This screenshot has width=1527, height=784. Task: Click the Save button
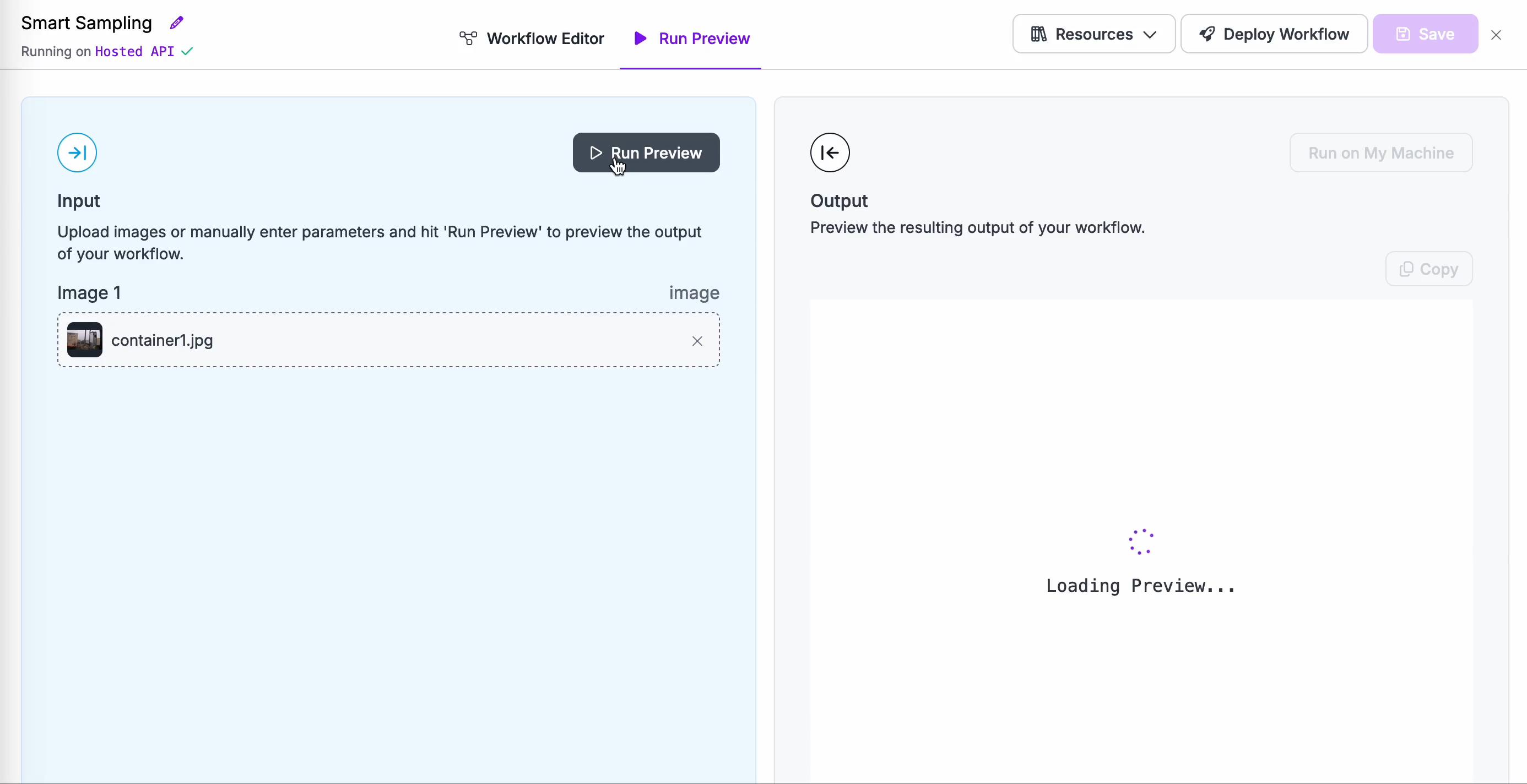[x=1425, y=34]
